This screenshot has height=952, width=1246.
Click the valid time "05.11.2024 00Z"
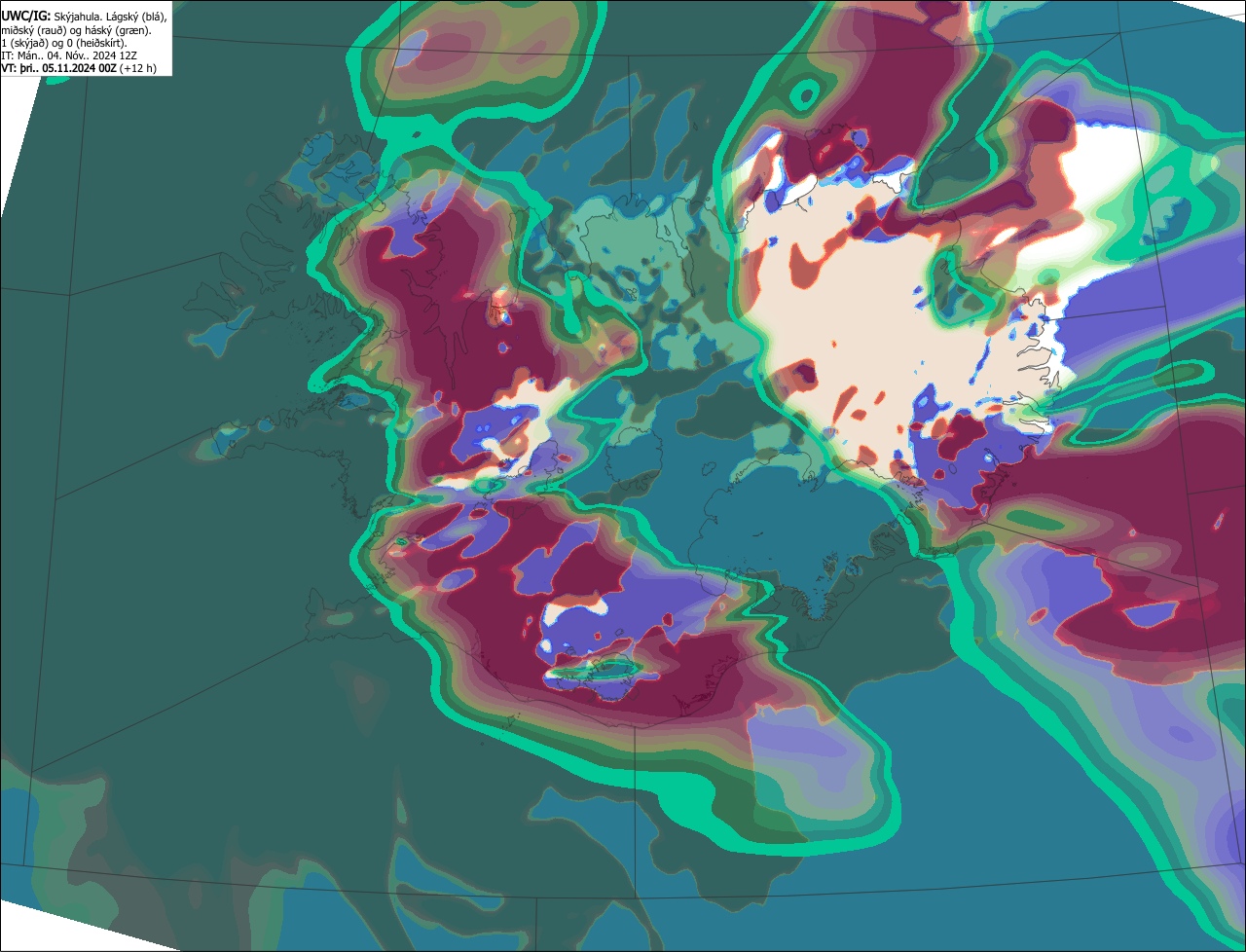[79, 68]
